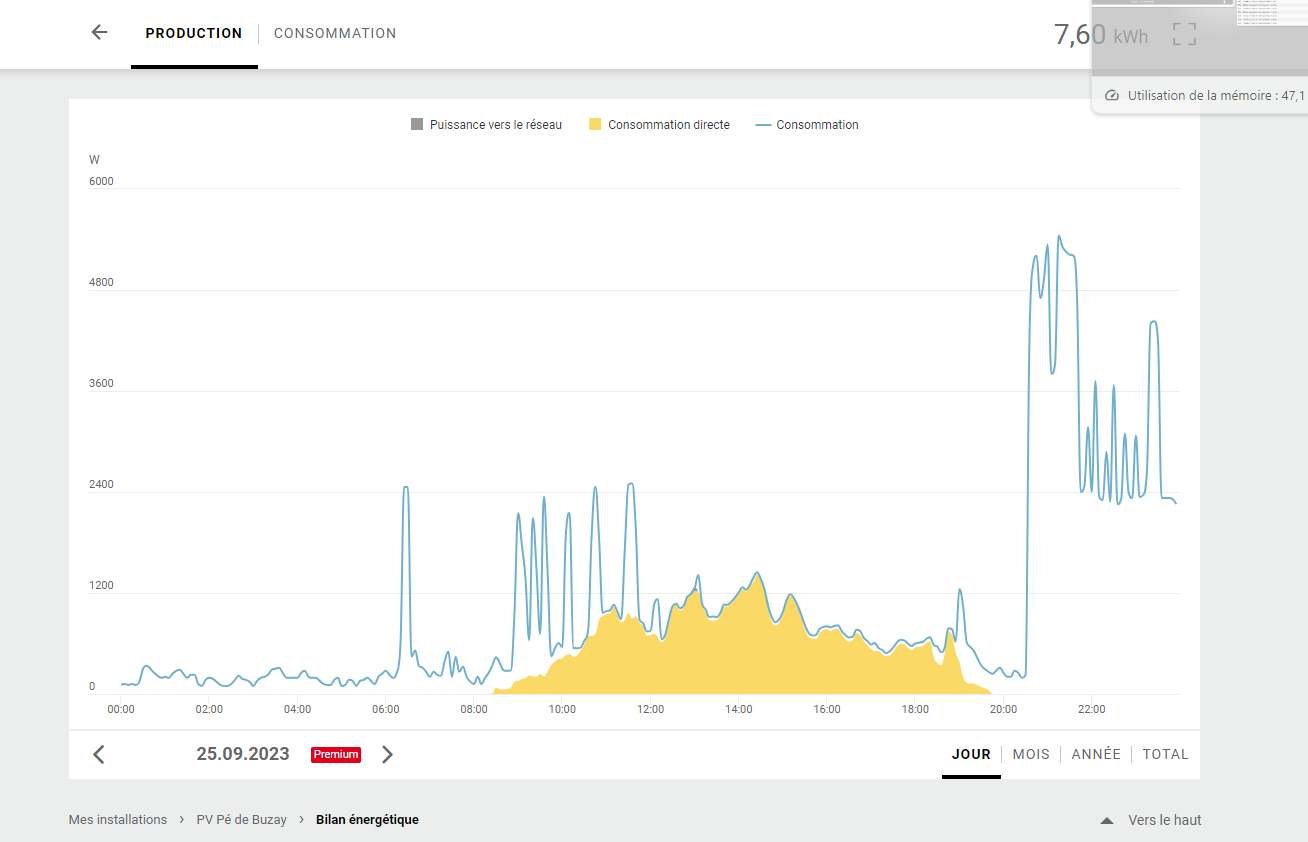Select the Production tab

tap(194, 33)
